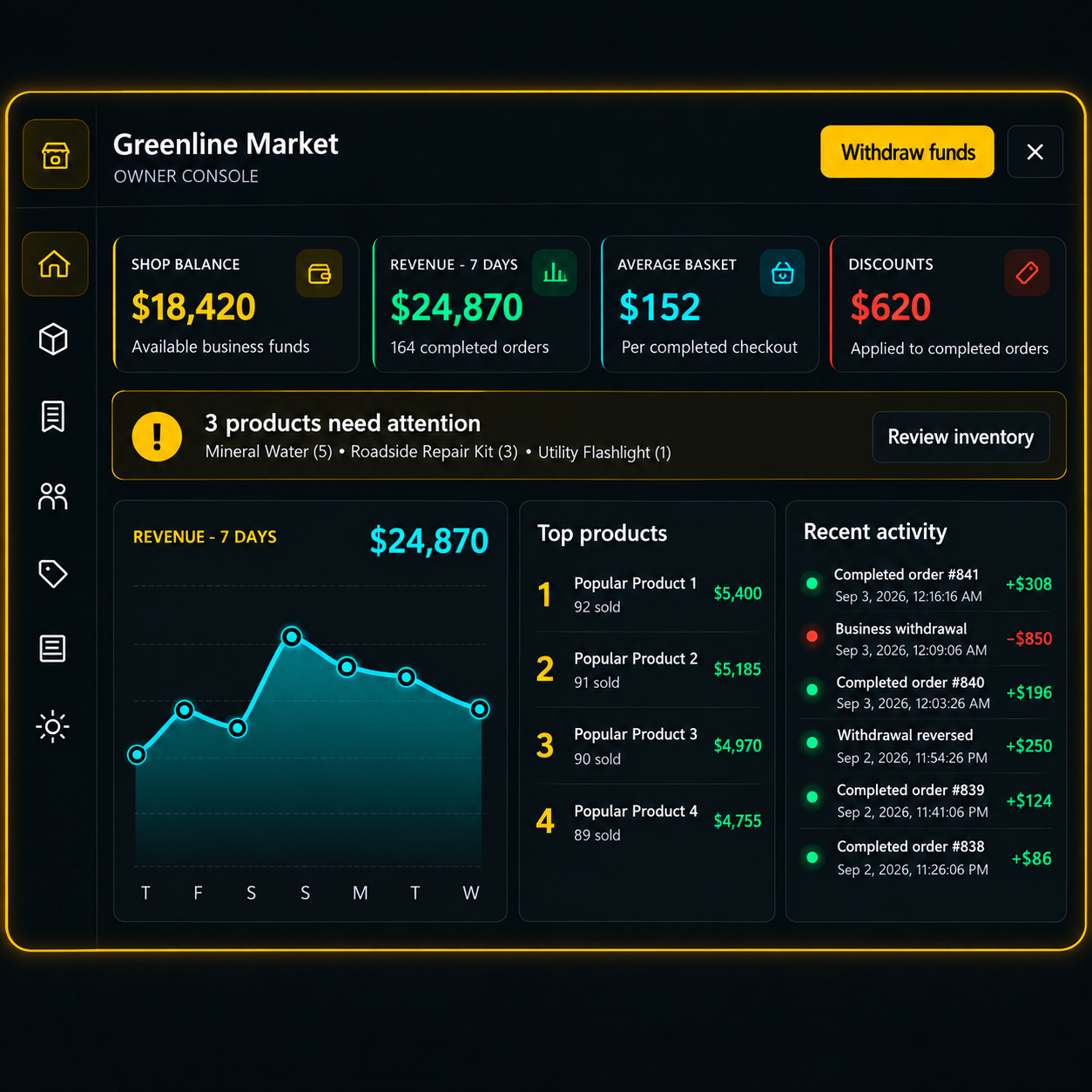Viewport: 1092px width, 1092px height.
Task: Click the $4,755 amount in Top products
Action: tap(738, 821)
